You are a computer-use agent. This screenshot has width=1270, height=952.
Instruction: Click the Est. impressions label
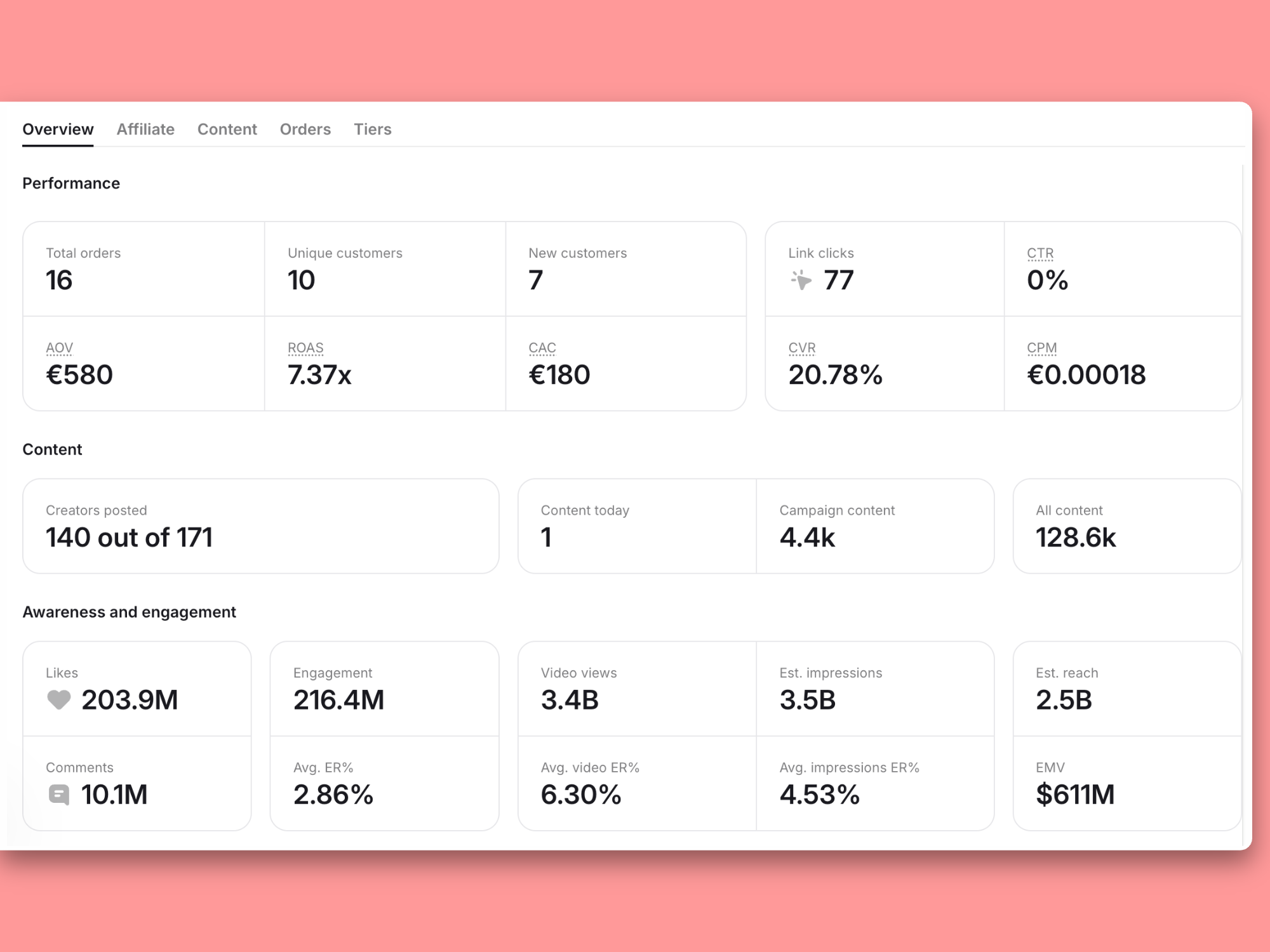[x=831, y=673]
